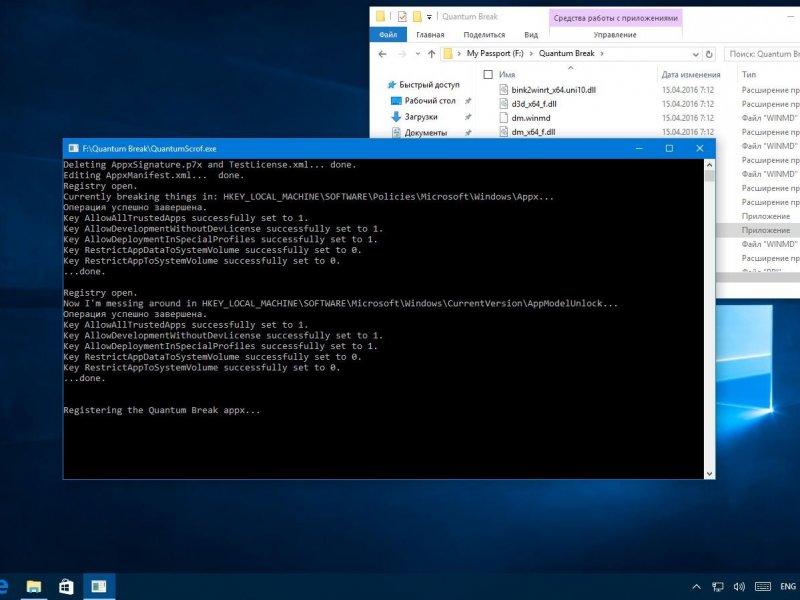
Task: Show hidden system tray icons
Action: click(696, 587)
